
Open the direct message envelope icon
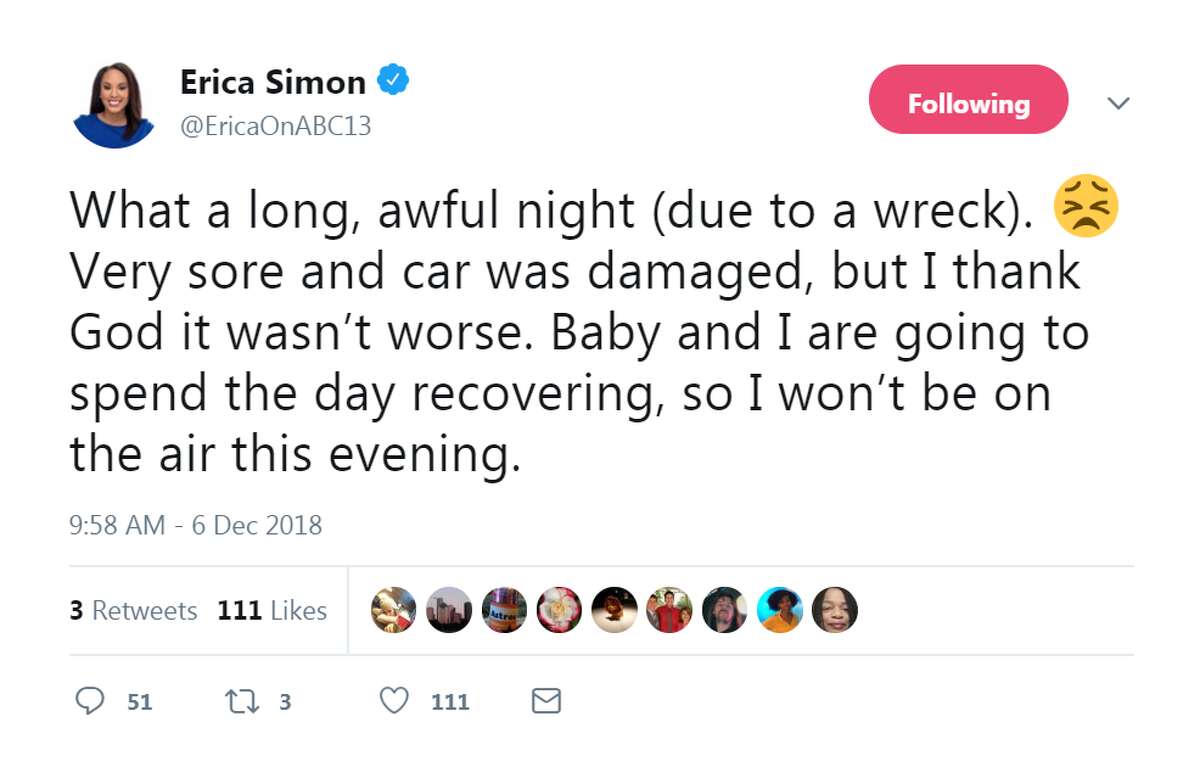point(545,701)
